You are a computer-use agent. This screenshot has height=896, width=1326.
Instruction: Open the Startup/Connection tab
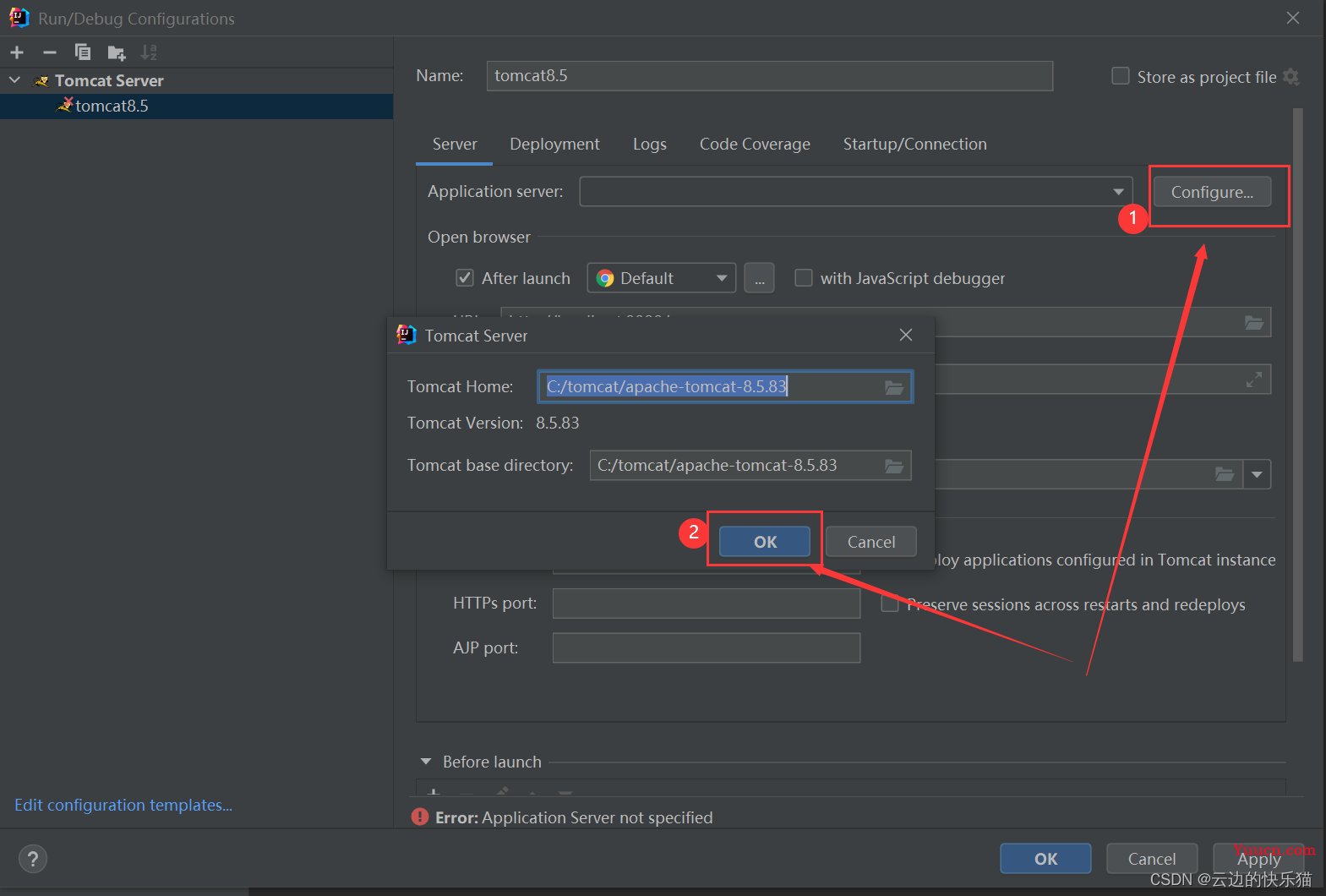pos(914,145)
